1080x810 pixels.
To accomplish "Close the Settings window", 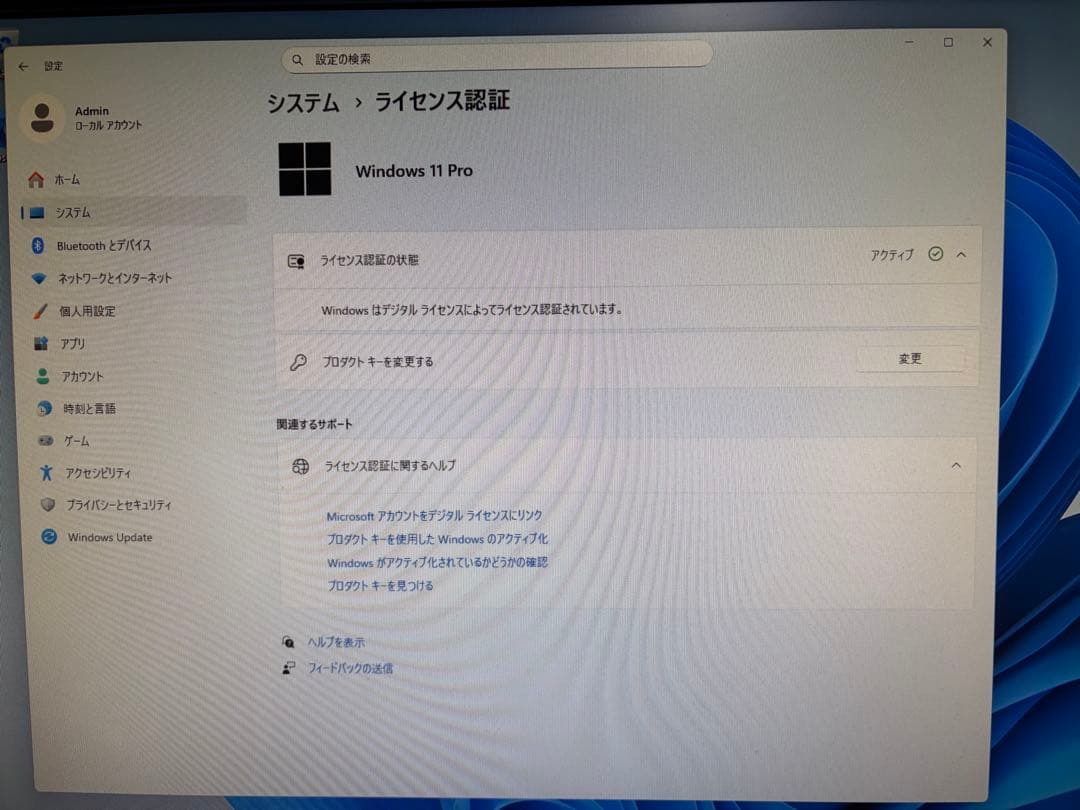I will tap(987, 42).
